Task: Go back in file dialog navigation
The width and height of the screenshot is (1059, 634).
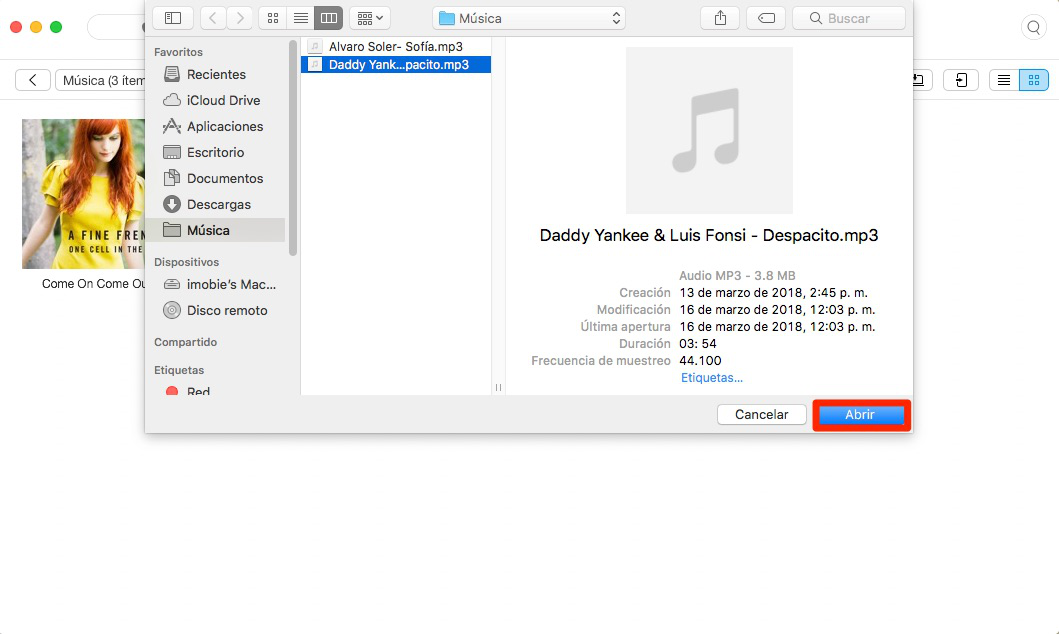Action: [x=213, y=18]
